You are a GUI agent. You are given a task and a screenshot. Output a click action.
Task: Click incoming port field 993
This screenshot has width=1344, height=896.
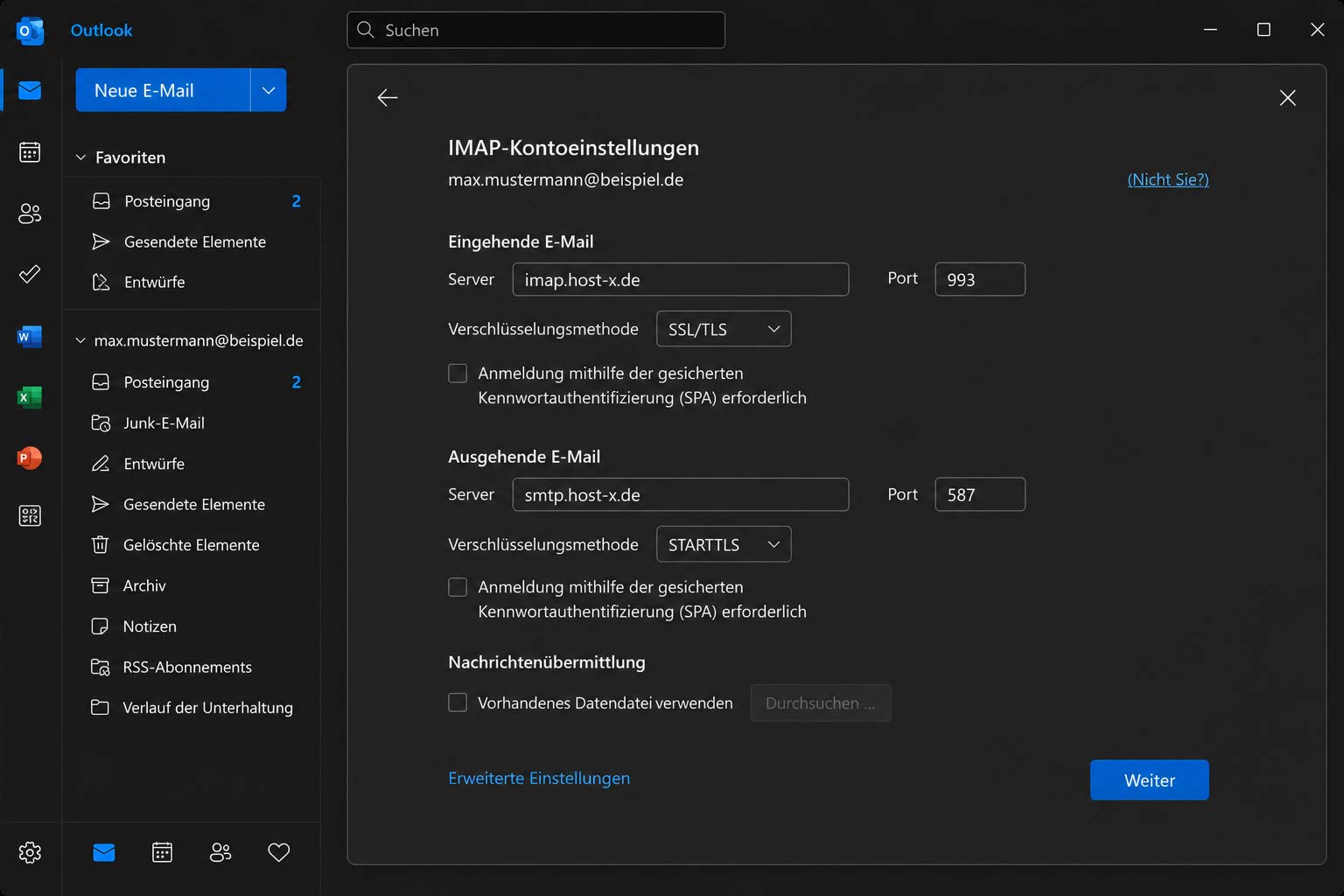click(x=980, y=279)
